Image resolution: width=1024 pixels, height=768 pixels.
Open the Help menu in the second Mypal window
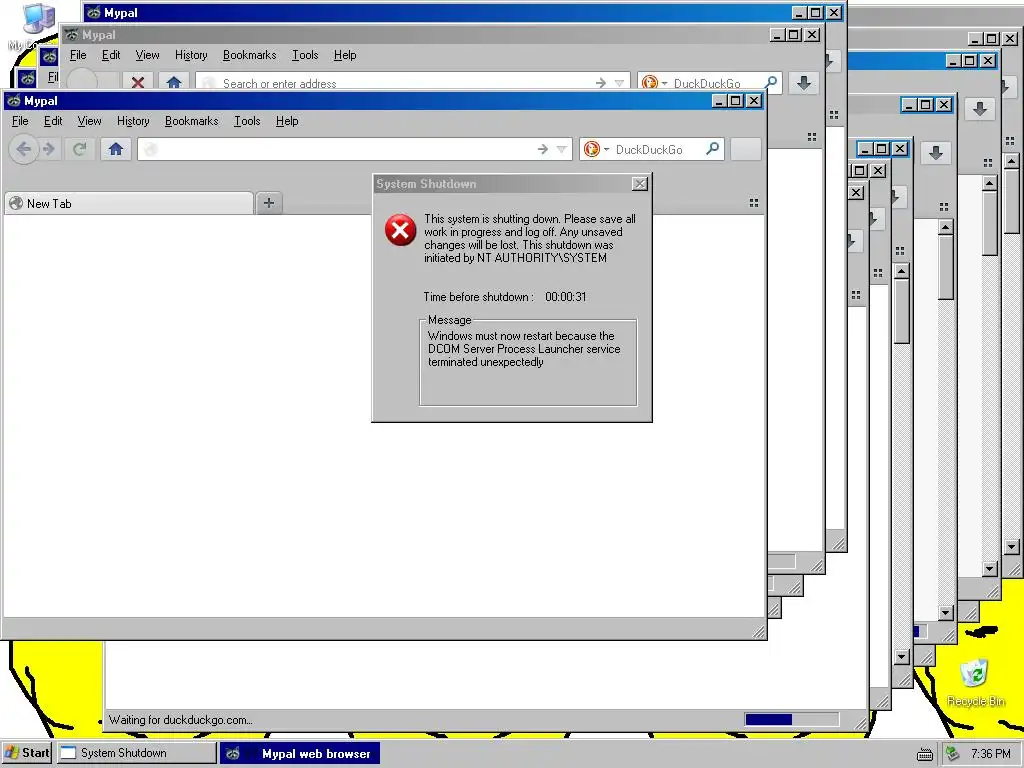click(345, 55)
